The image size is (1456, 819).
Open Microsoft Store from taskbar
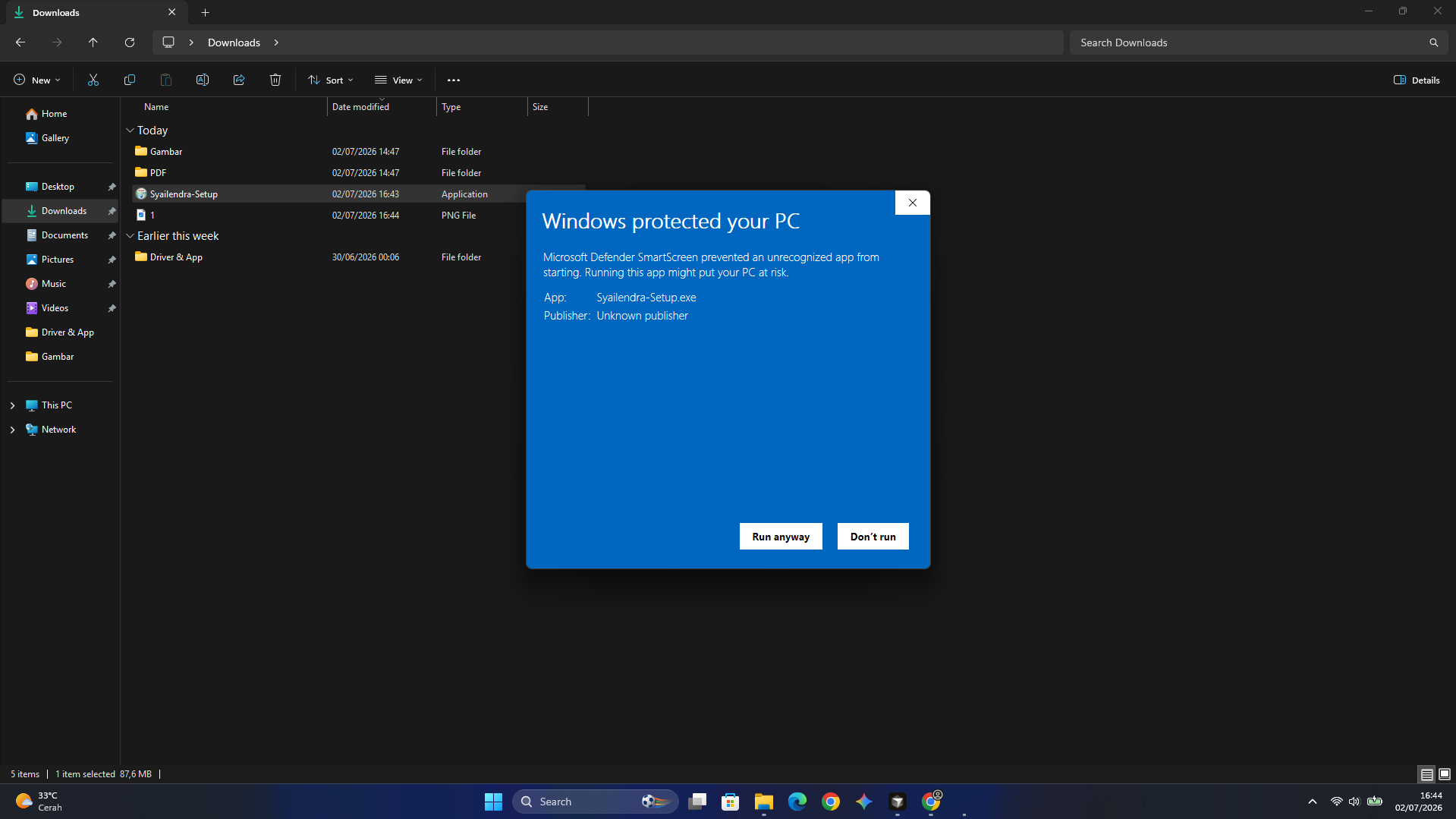[731, 802]
